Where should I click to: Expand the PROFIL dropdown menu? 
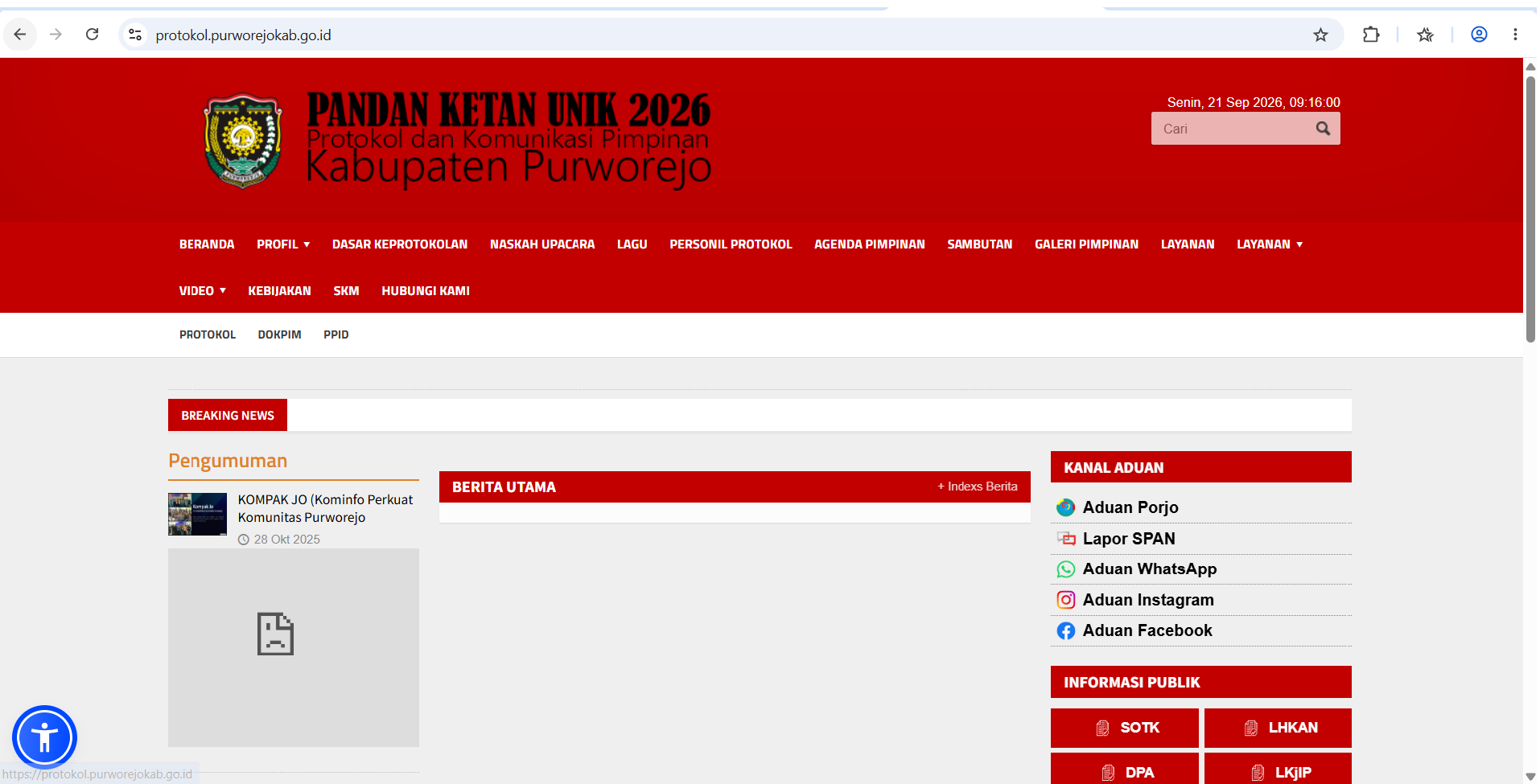click(283, 244)
